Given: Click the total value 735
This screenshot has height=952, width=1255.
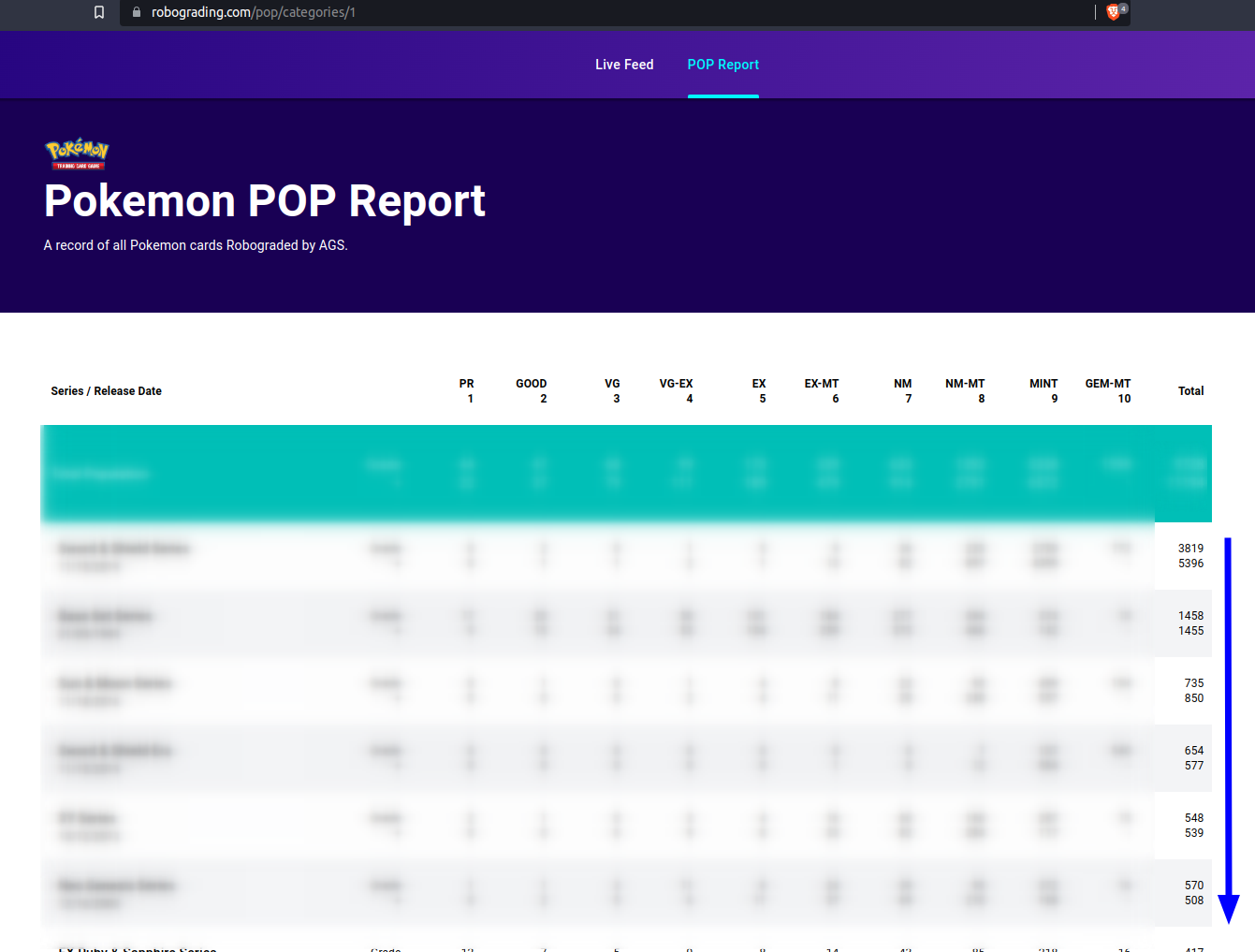Looking at the screenshot, I should [1194, 683].
